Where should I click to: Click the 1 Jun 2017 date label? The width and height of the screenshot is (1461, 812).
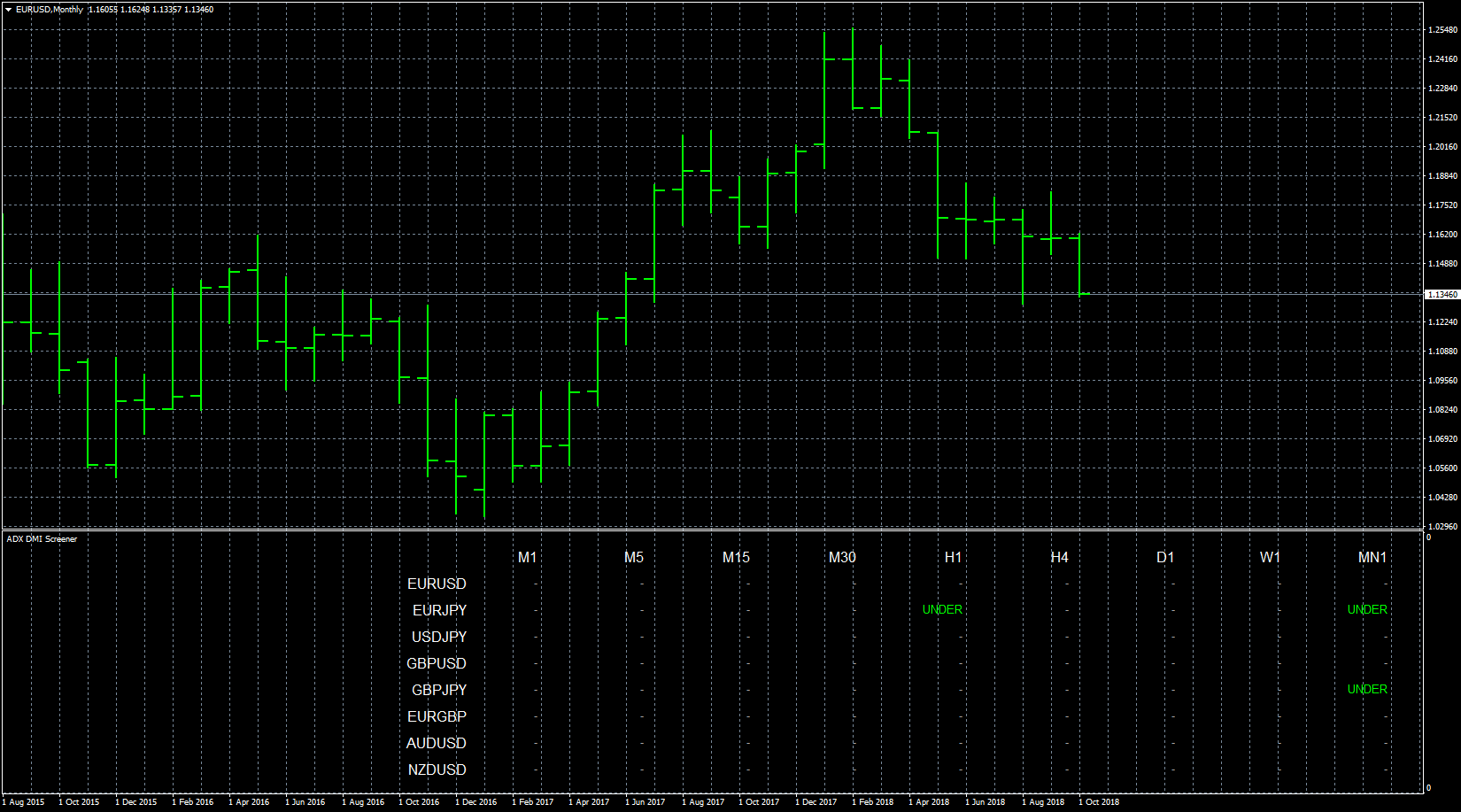click(645, 802)
